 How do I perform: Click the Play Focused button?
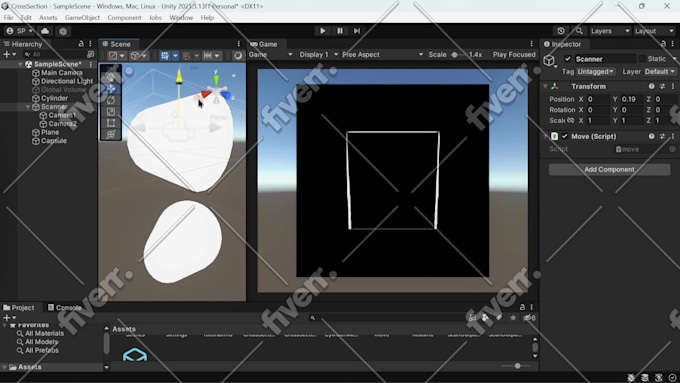click(x=514, y=55)
